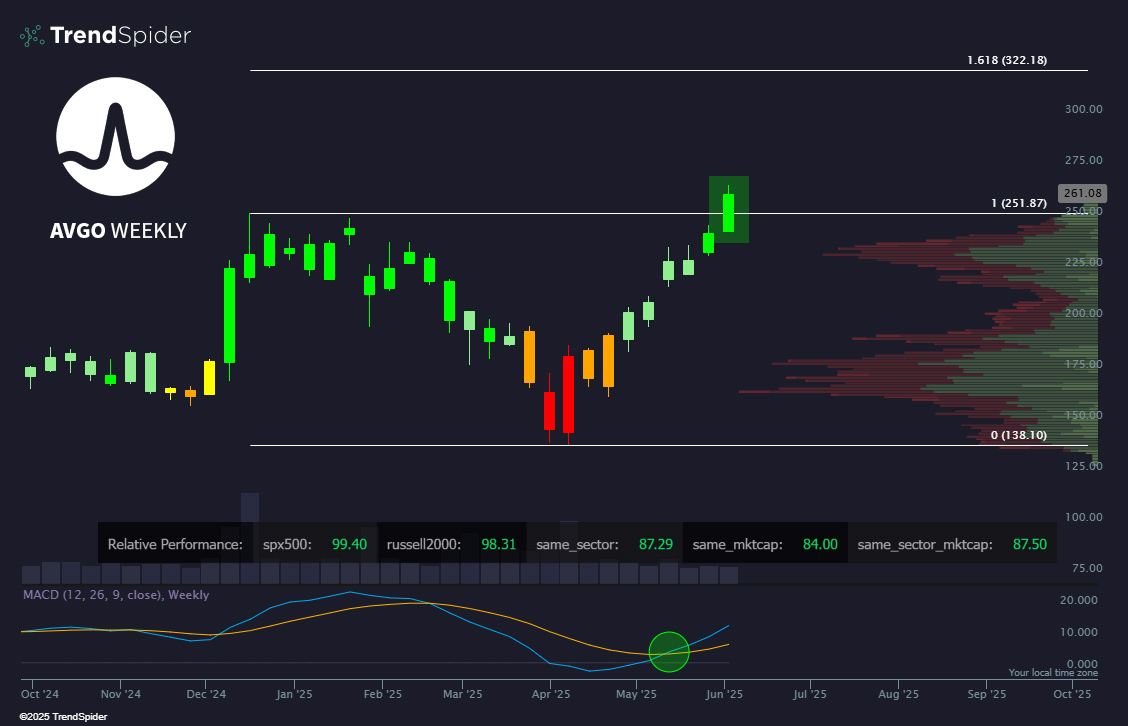Image resolution: width=1128 pixels, height=726 pixels.
Task: Click the Jul '25 time axis label
Action: point(810,694)
